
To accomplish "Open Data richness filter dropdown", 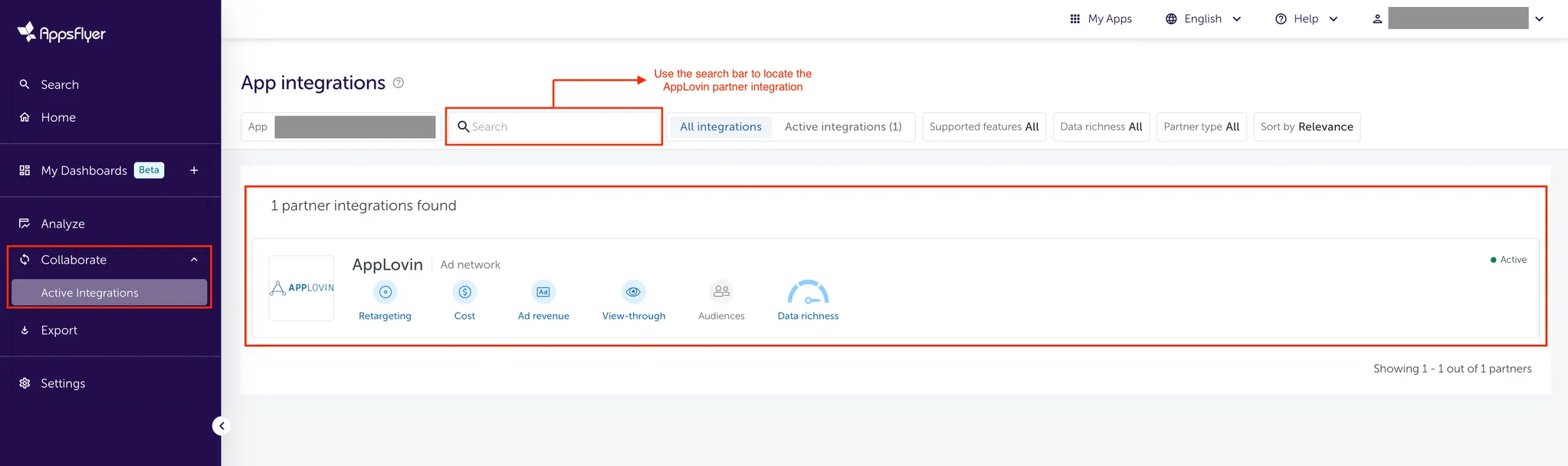I will point(1101,126).
